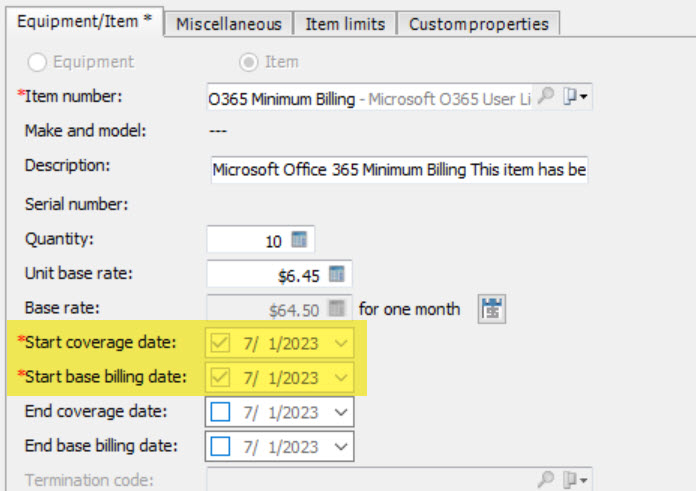Viewport: 696px width, 491px height.
Task: Search item number with magnifier icon
Action: pos(546,95)
